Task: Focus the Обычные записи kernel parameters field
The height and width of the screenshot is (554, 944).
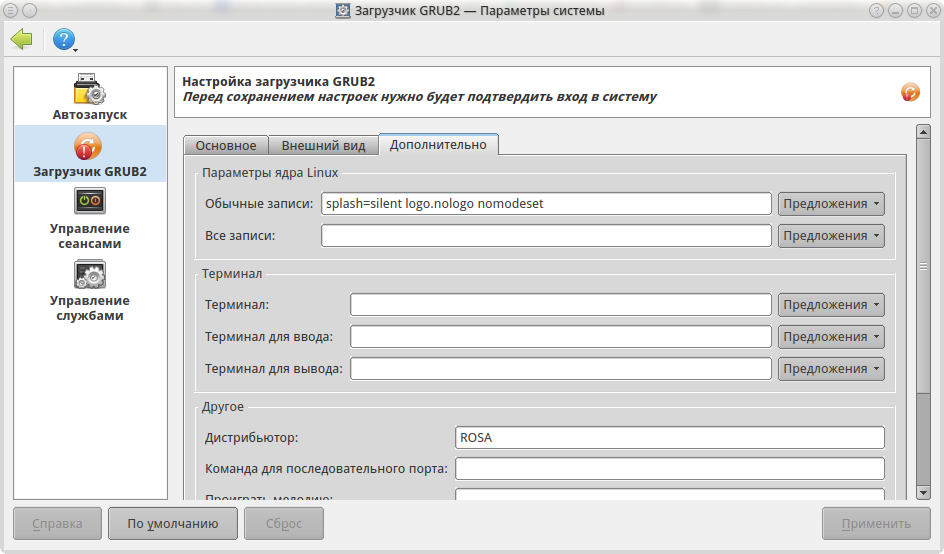Action: click(546, 204)
